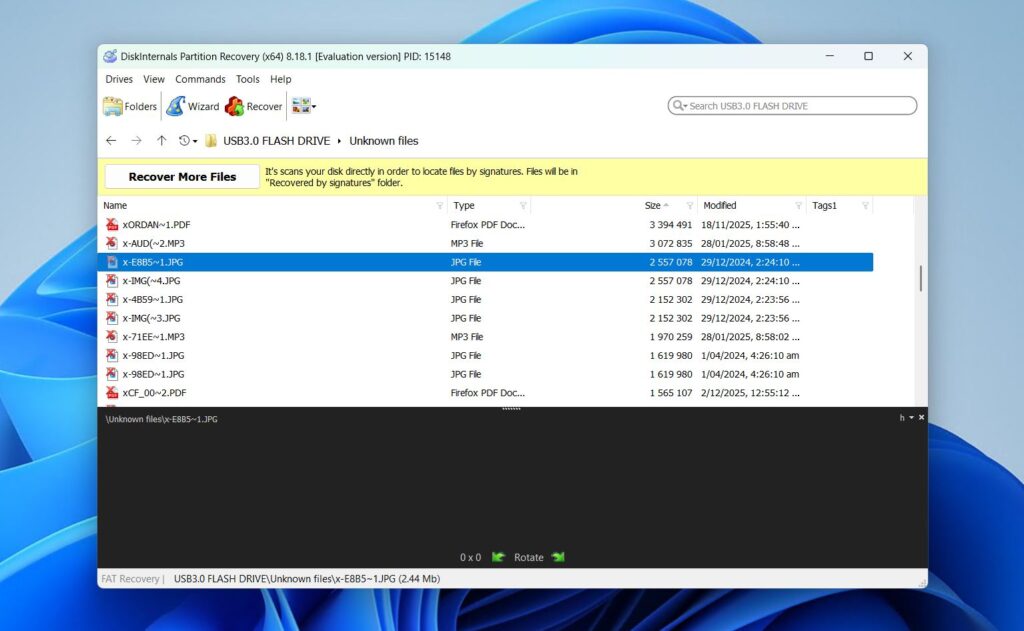Open the view mode icon in toolbar
The height and width of the screenshot is (631, 1024).
(300, 106)
